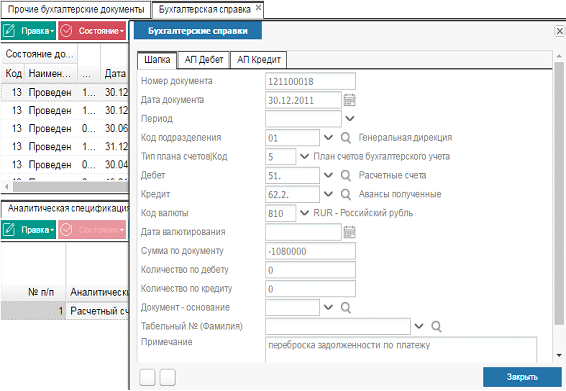The image size is (566, 391).
Task: Click the Тип плана счетов field
Action: coord(280,157)
